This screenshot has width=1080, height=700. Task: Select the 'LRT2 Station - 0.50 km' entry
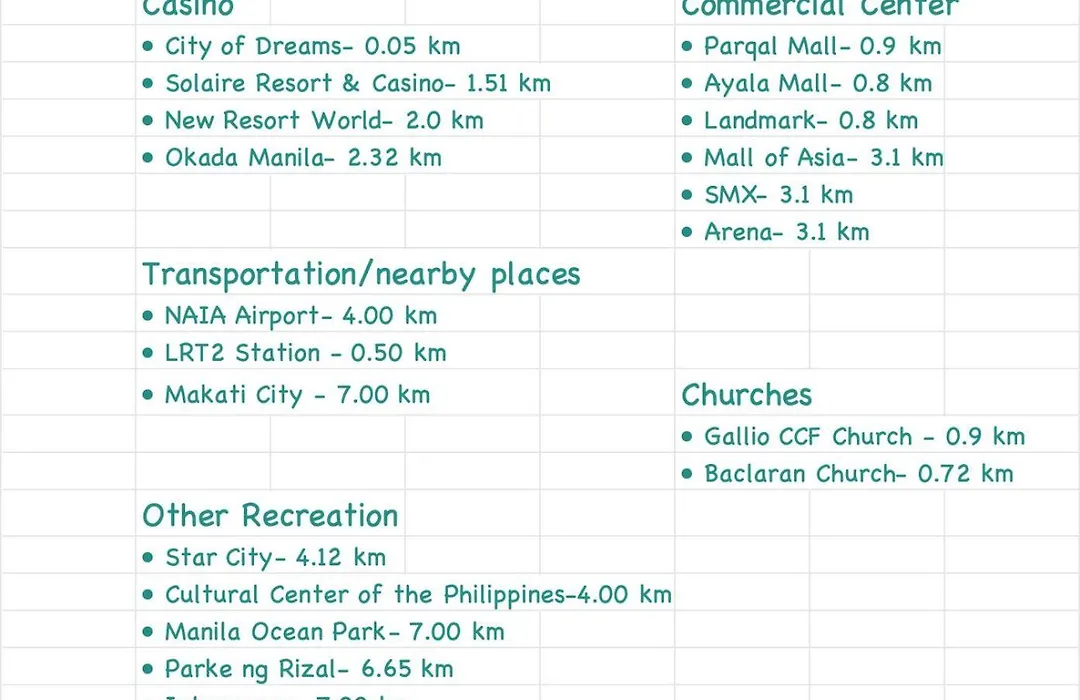click(306, 353)
